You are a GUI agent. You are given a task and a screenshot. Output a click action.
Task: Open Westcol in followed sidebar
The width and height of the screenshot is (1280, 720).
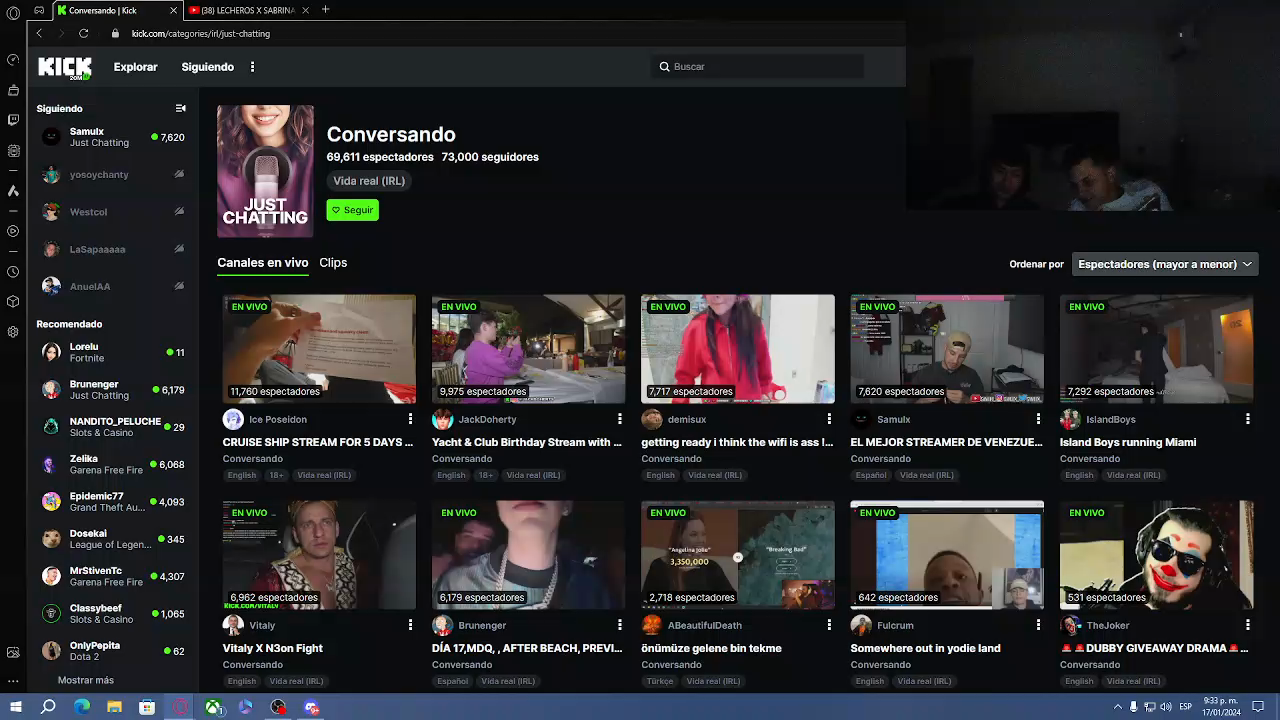click(x=111, y=212)
